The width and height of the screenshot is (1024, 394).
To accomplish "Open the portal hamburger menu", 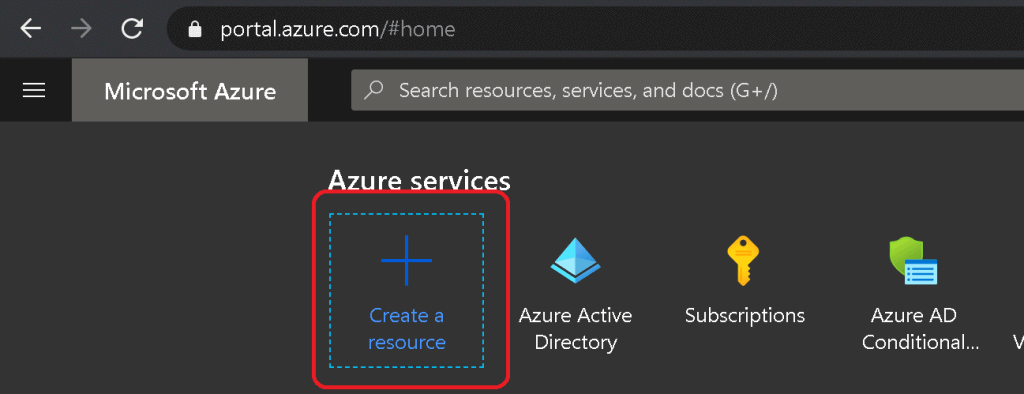I will tap(34, 90).
